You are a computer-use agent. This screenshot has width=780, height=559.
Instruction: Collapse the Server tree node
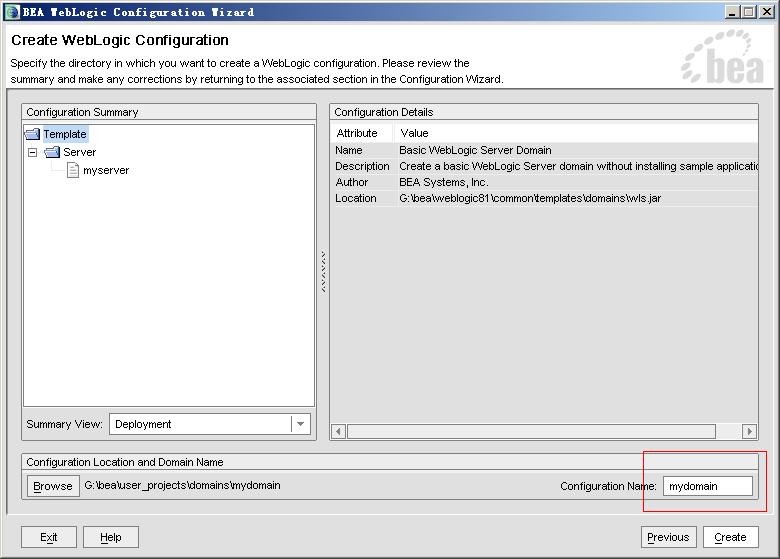33,152
